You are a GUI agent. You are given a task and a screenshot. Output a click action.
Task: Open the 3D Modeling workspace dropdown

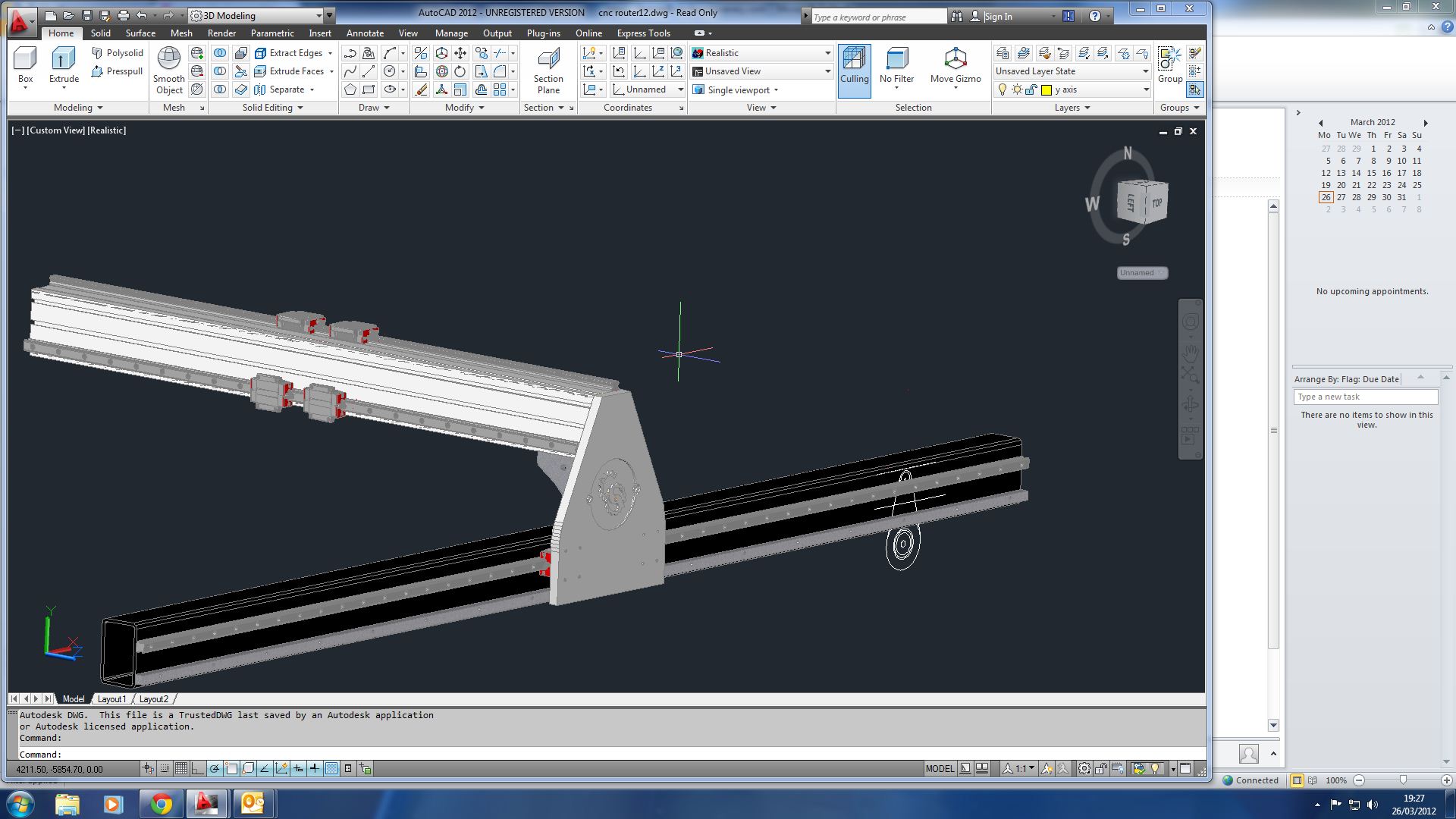pyautogui.click(x=318, y=15)
